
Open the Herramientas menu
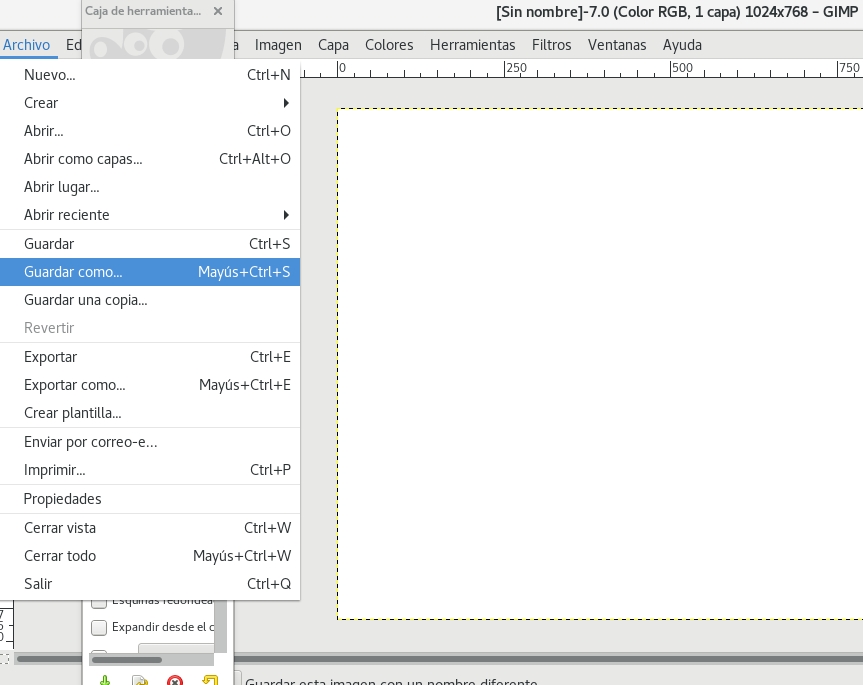472,45
